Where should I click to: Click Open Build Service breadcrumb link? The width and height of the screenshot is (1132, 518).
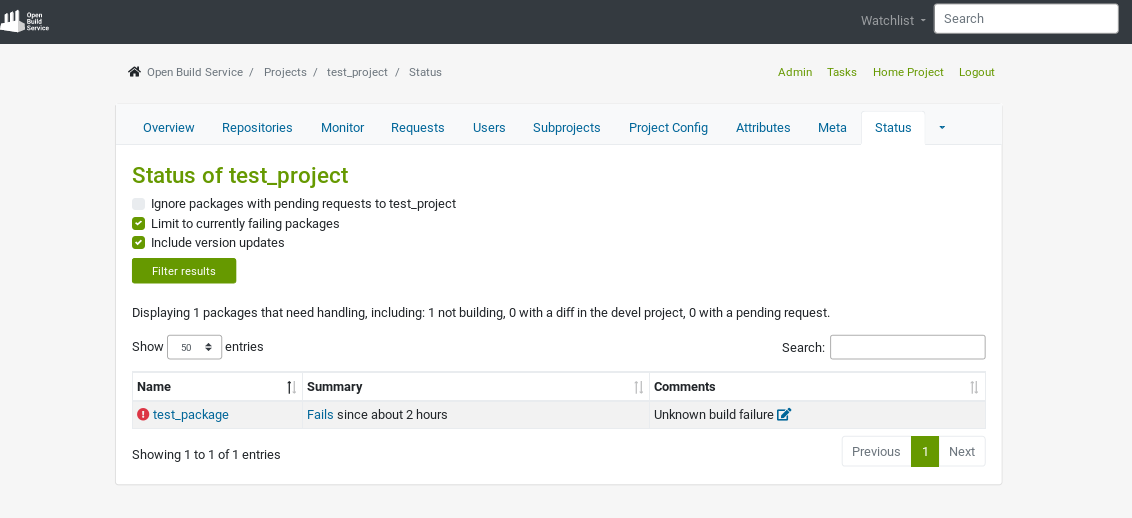[195, 72]
